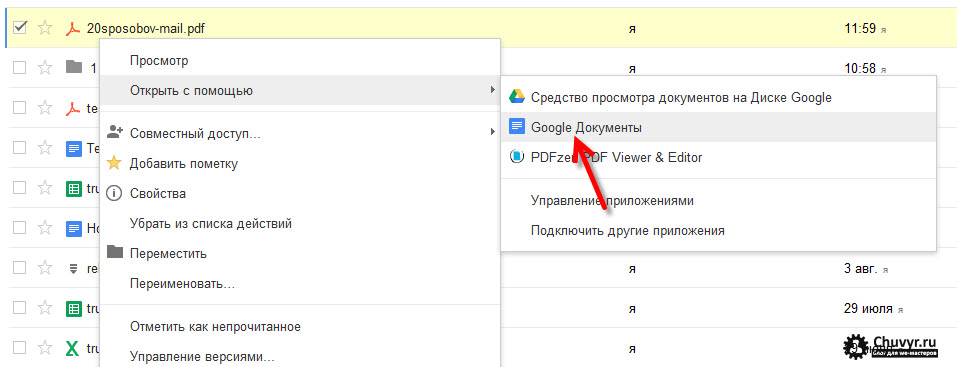The height and width of the screenshot is (367, 957).
Task: Star the file dated 3 авг.
Action: tap(45, 268)
